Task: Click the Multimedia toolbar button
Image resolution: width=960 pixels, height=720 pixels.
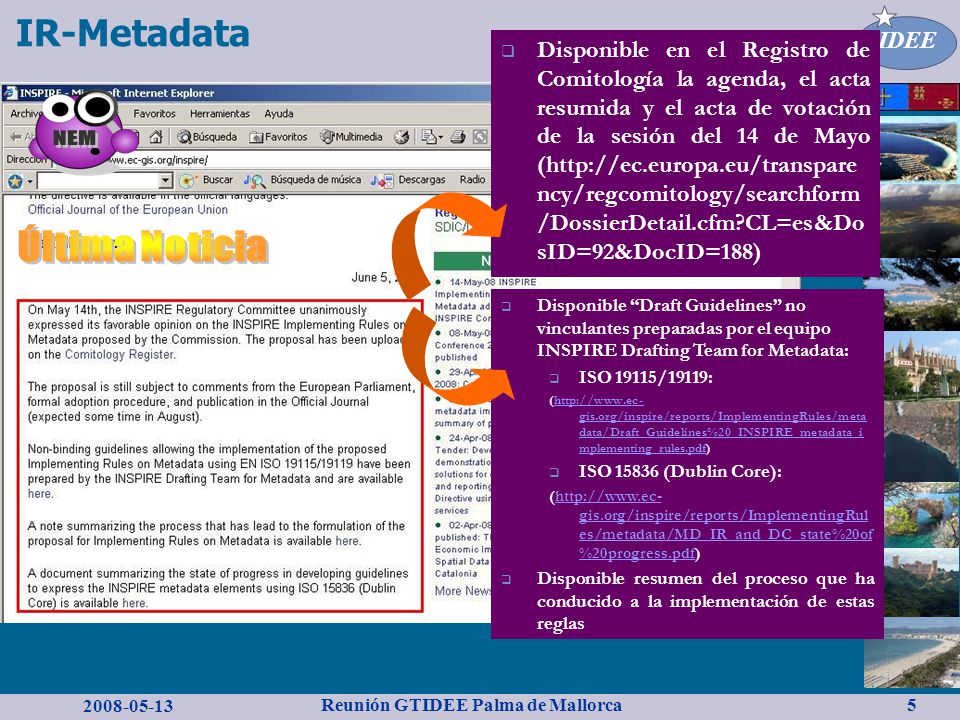Action: (x=351, y=137)
